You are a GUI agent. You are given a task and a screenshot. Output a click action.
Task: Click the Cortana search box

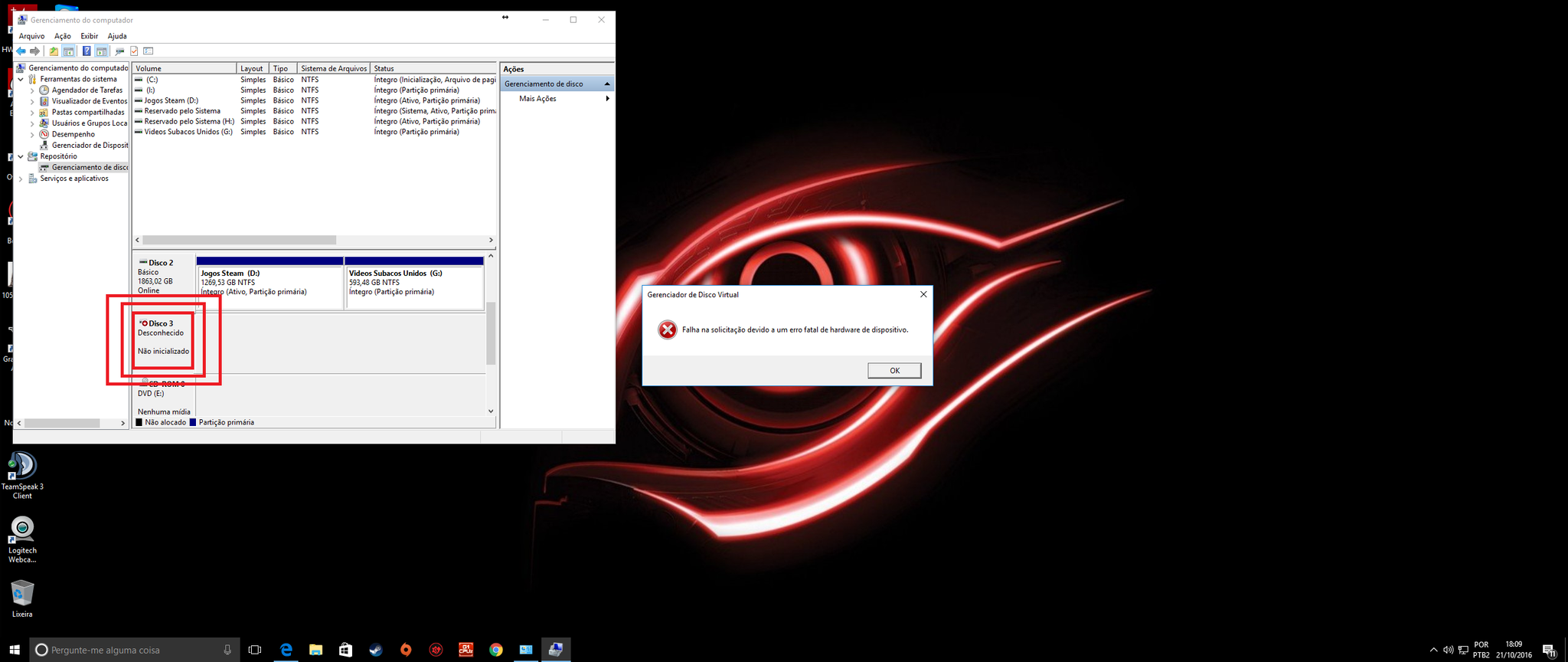tap(135, 650)
